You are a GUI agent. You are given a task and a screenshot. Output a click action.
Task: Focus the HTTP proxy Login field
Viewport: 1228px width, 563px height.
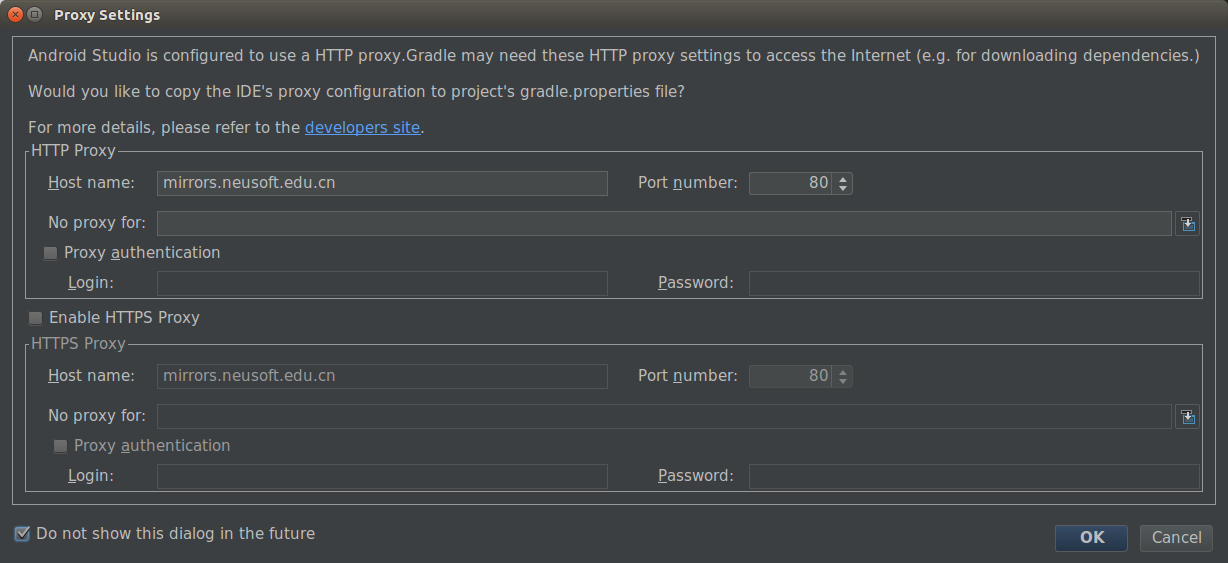(x=382, y=283)
